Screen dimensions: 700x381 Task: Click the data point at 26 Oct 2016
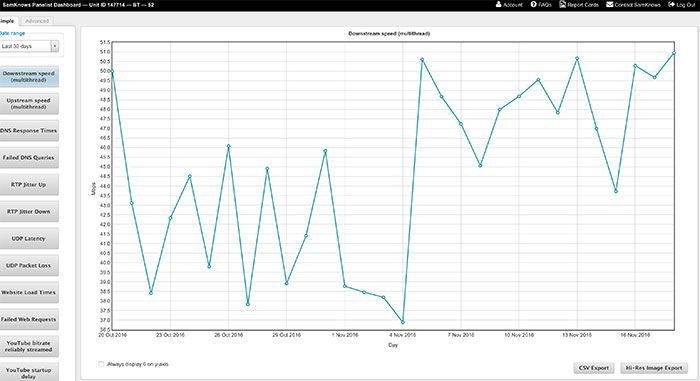[229, 146]
